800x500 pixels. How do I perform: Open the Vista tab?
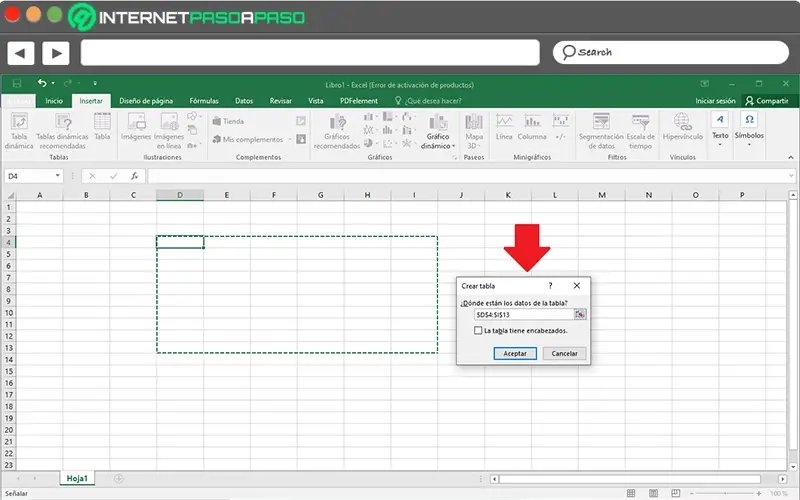tap(316, 101)
